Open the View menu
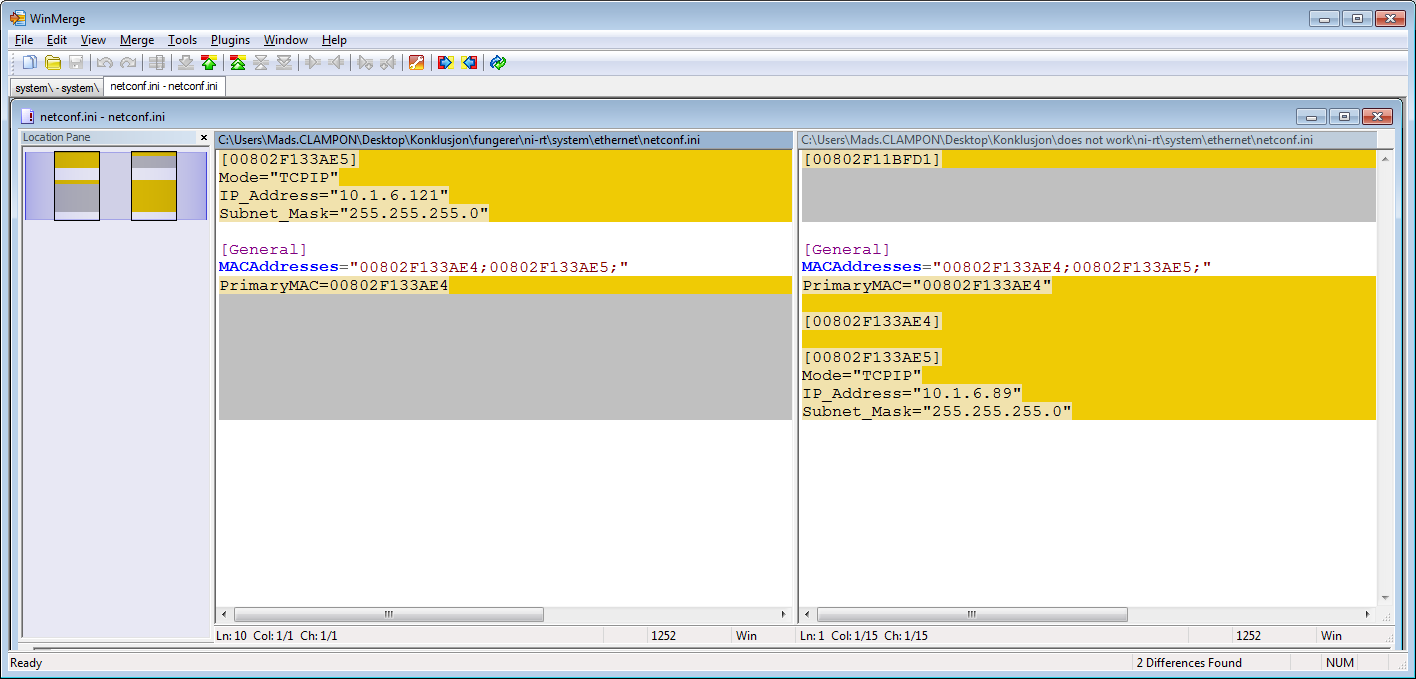 (93, 40)
